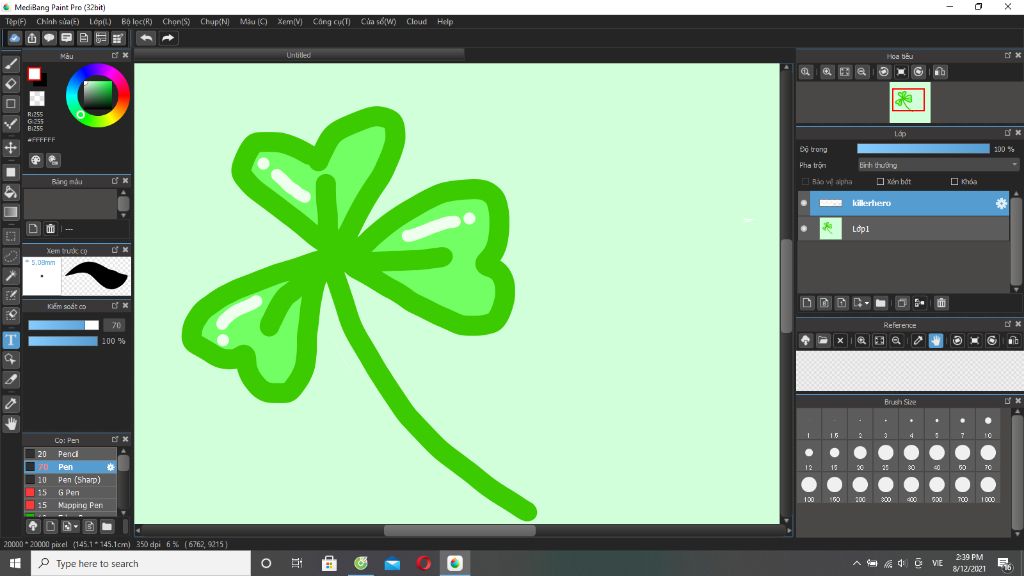Open the Cloud menu
The height and width of the screenshot is (576, 1024).
pyautogui.click(x=416, y=22)
